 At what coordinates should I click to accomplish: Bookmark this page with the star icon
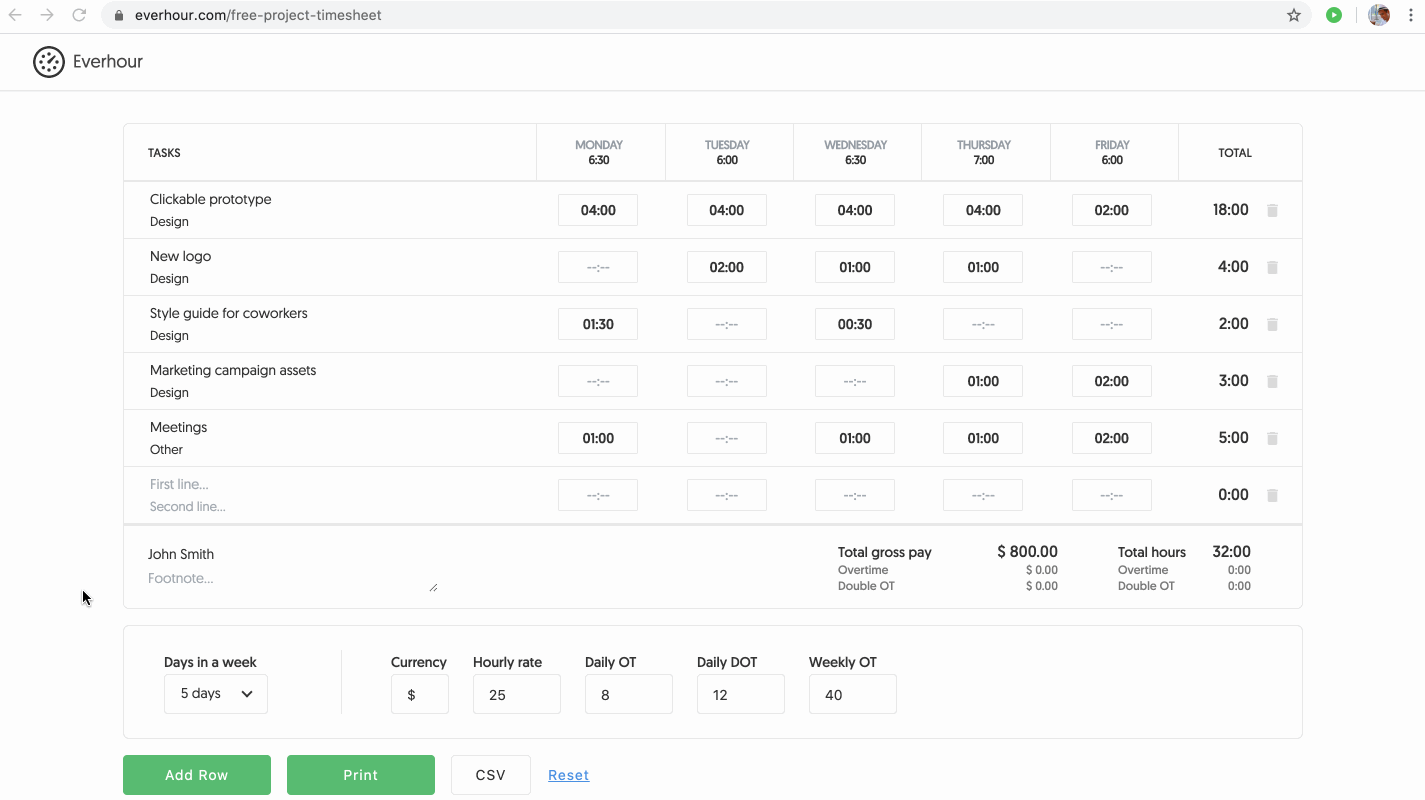pyautogui.click(x=1294, y=15)
